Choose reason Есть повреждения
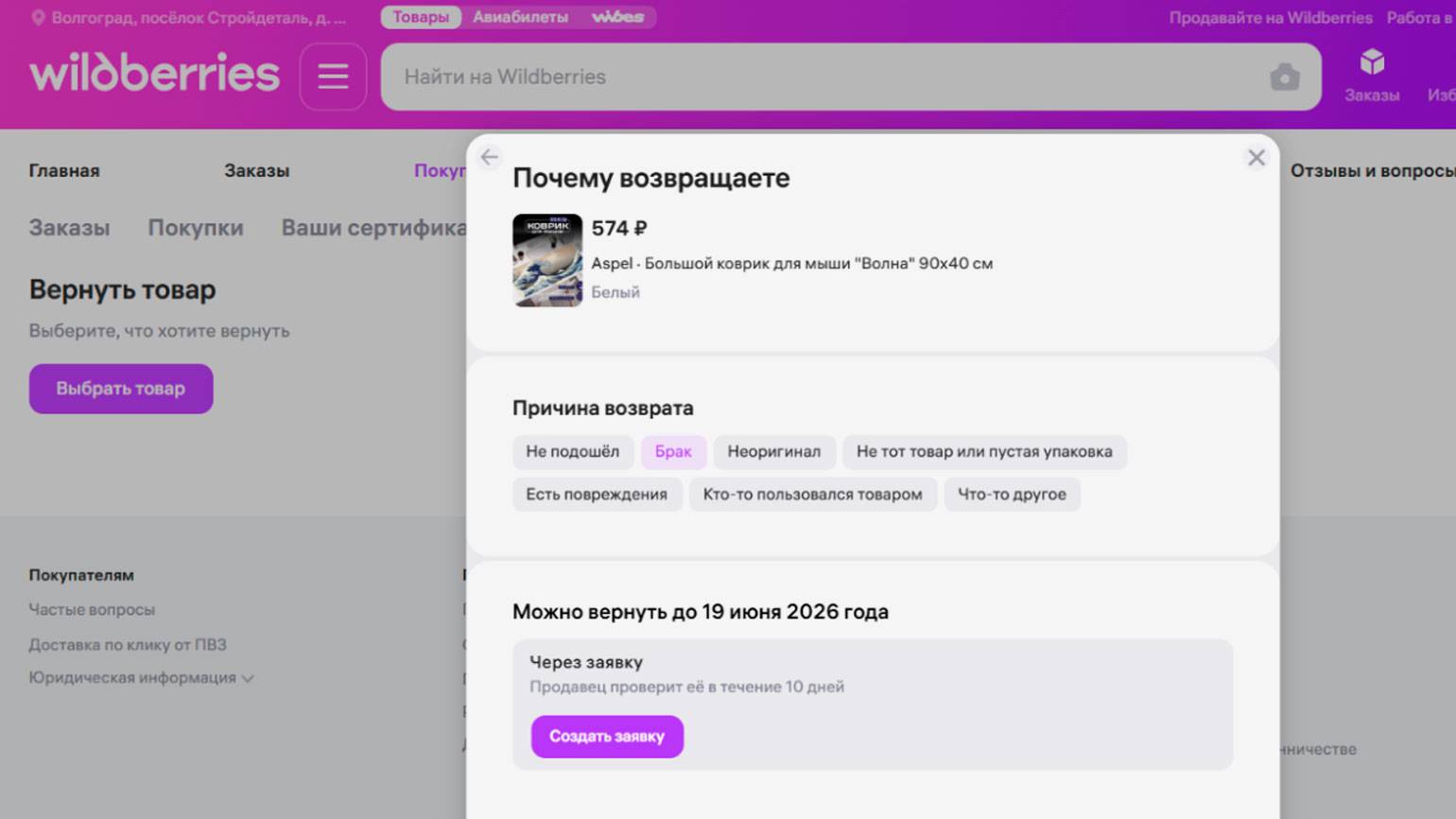The height and width of the screenshot is (819, 1456). [597, 495]
